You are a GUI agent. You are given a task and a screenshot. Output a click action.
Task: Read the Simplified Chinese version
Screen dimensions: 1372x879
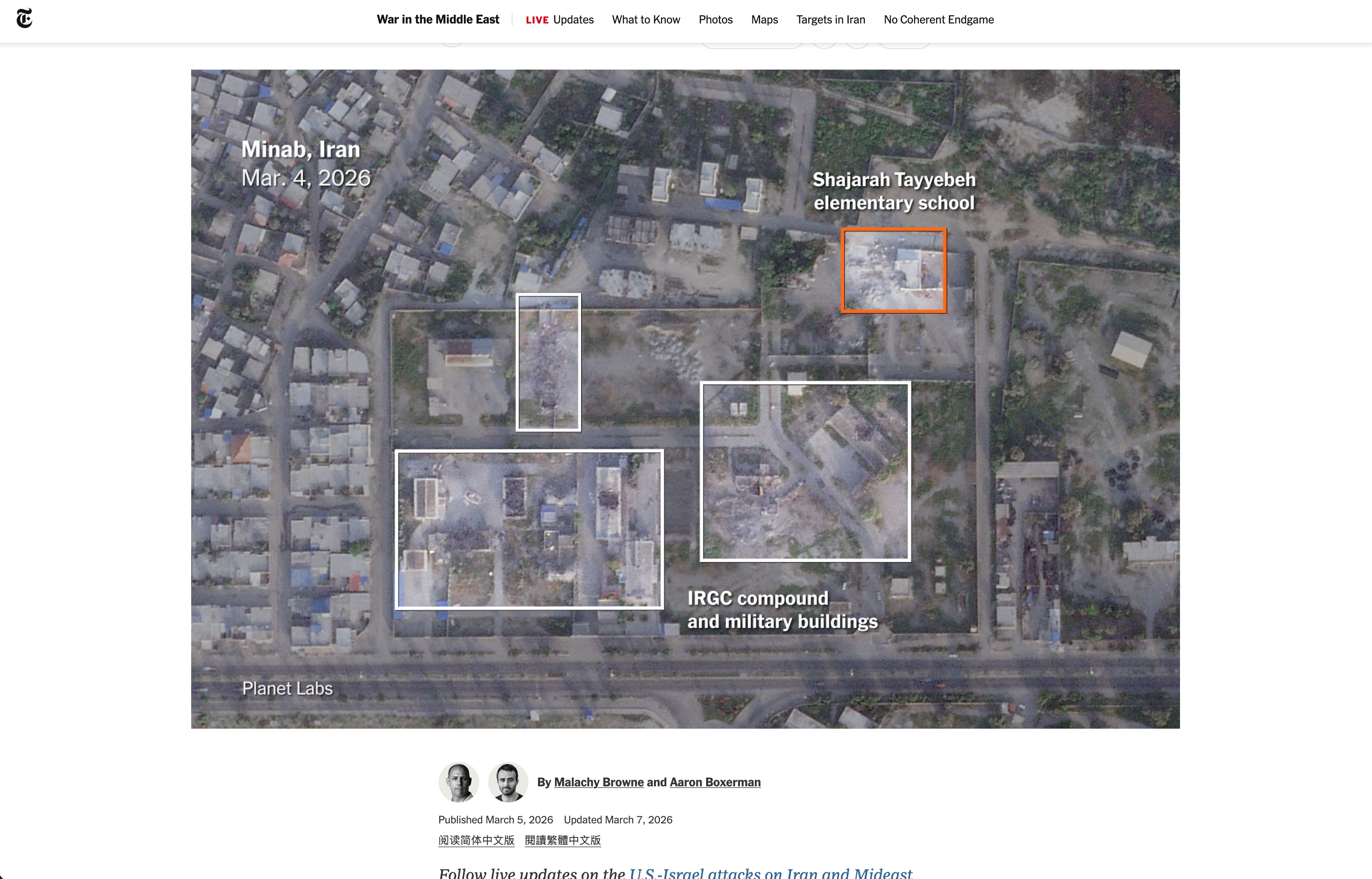click(x=476, y=840)
